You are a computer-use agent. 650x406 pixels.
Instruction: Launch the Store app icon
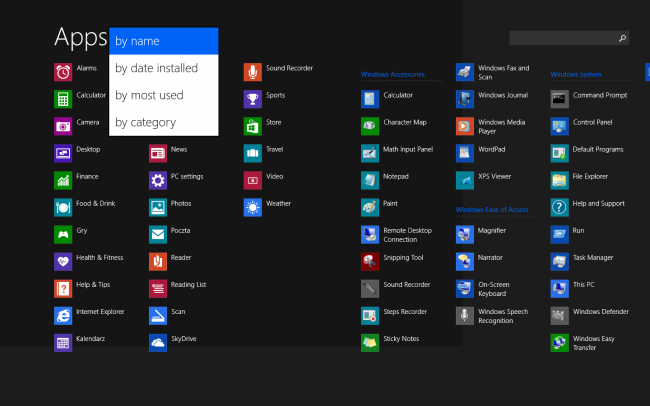pyautogui.click(x=253, y=126)
